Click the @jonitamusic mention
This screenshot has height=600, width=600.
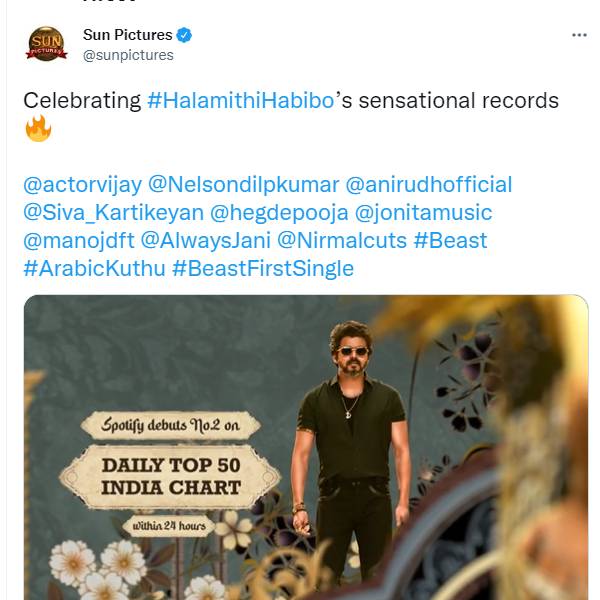pyautogui.click(x=423, y=213)
